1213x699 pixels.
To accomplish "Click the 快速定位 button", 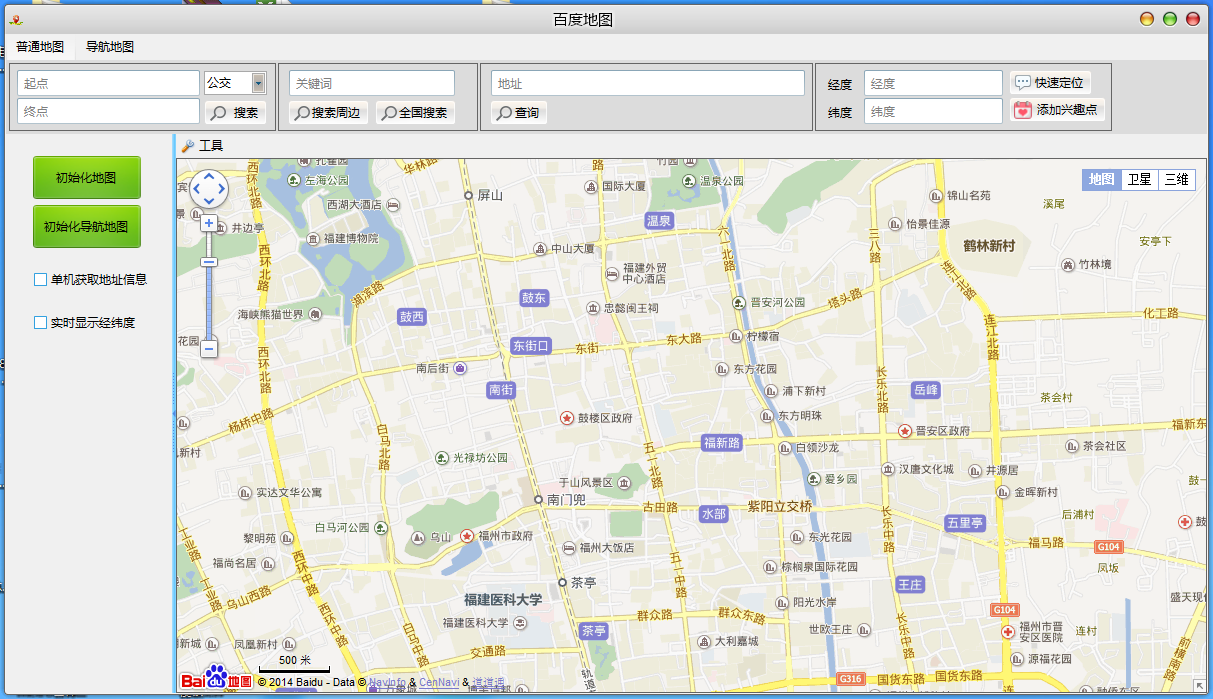I will click(x=1049, y=83).
